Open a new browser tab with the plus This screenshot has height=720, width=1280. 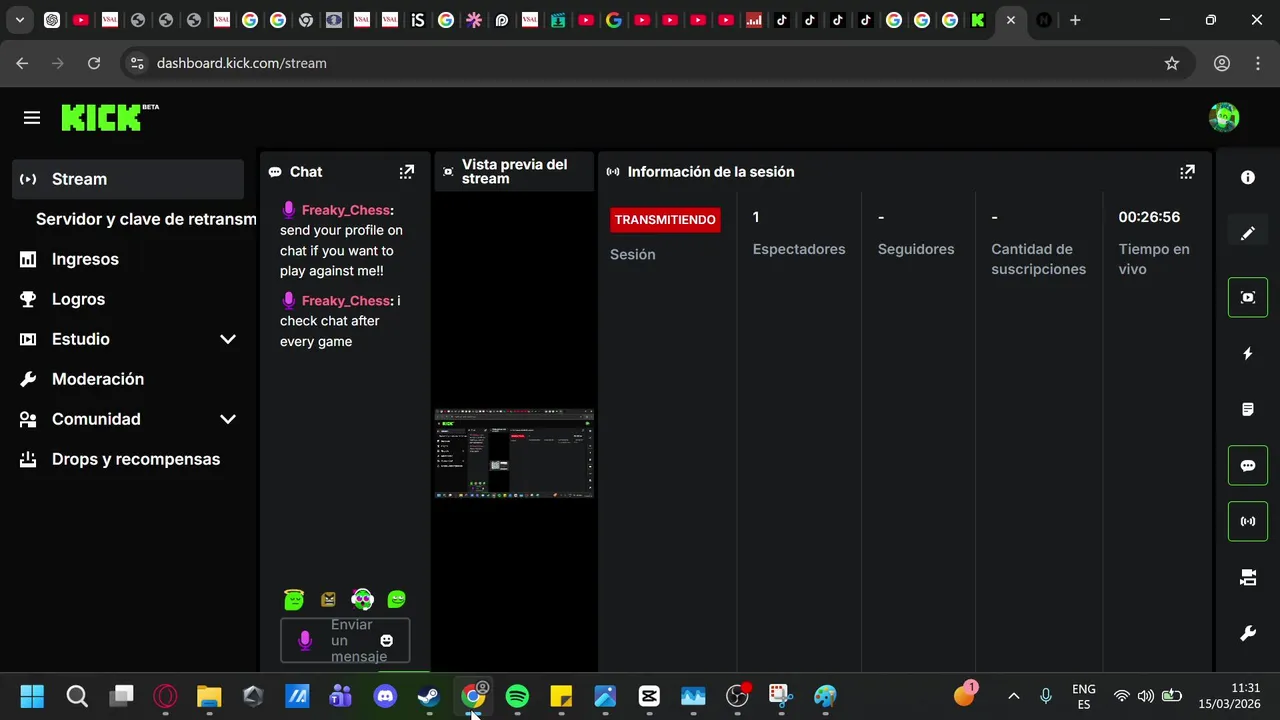point(1075,20)
